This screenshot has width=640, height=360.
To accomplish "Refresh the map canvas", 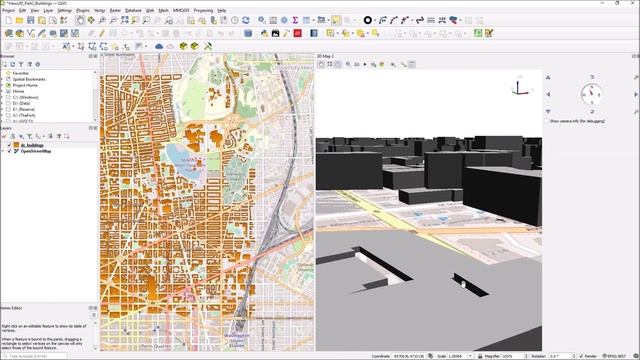I will pyautogui.click(x=246, y=20).
